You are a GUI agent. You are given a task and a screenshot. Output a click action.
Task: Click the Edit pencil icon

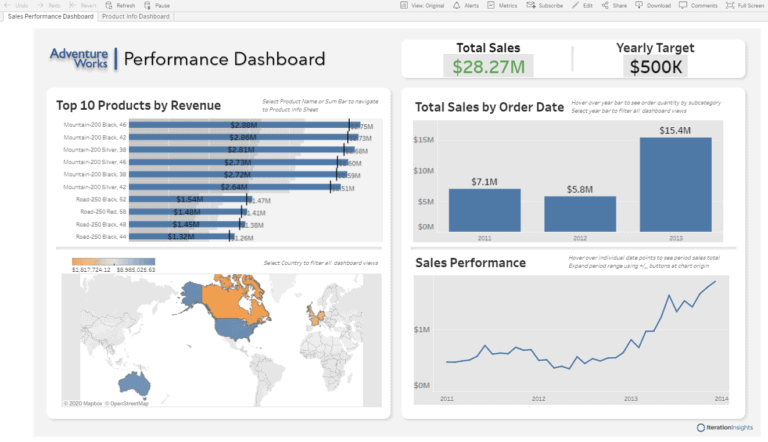(575, 5)
